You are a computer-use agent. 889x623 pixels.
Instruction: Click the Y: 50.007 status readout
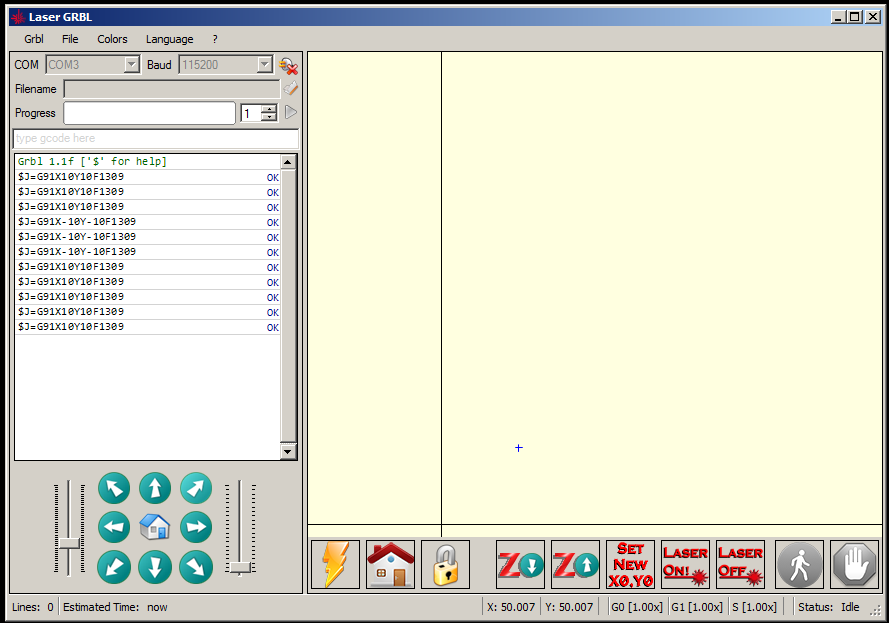tap(569, 607)
